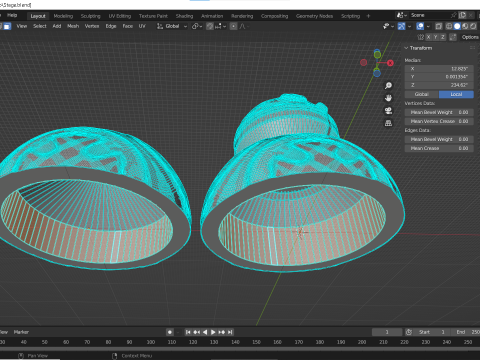Image resolution: width=480 pixels, height=360 pixels.
Task: Toggle X axis mesh mirror
Action: [428, 37]
